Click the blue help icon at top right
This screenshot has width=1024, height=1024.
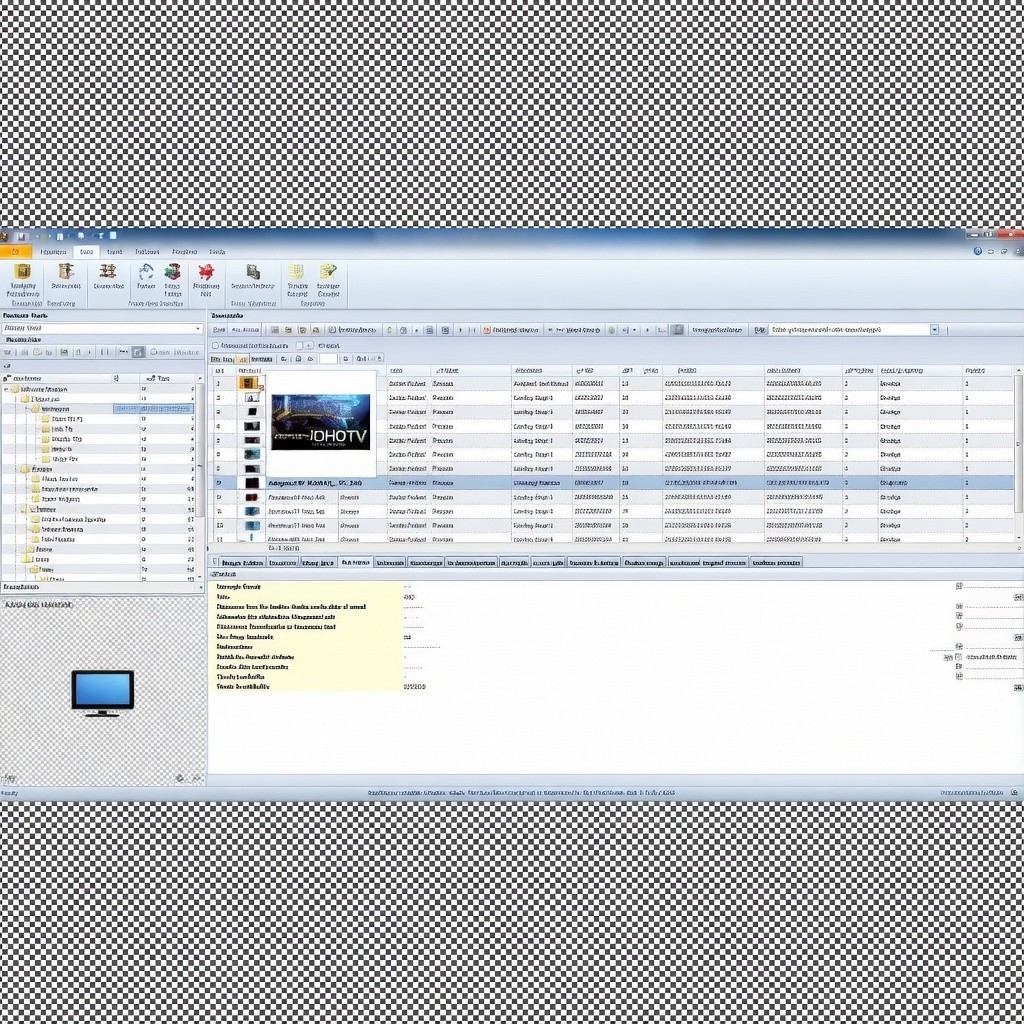point(978,251)
